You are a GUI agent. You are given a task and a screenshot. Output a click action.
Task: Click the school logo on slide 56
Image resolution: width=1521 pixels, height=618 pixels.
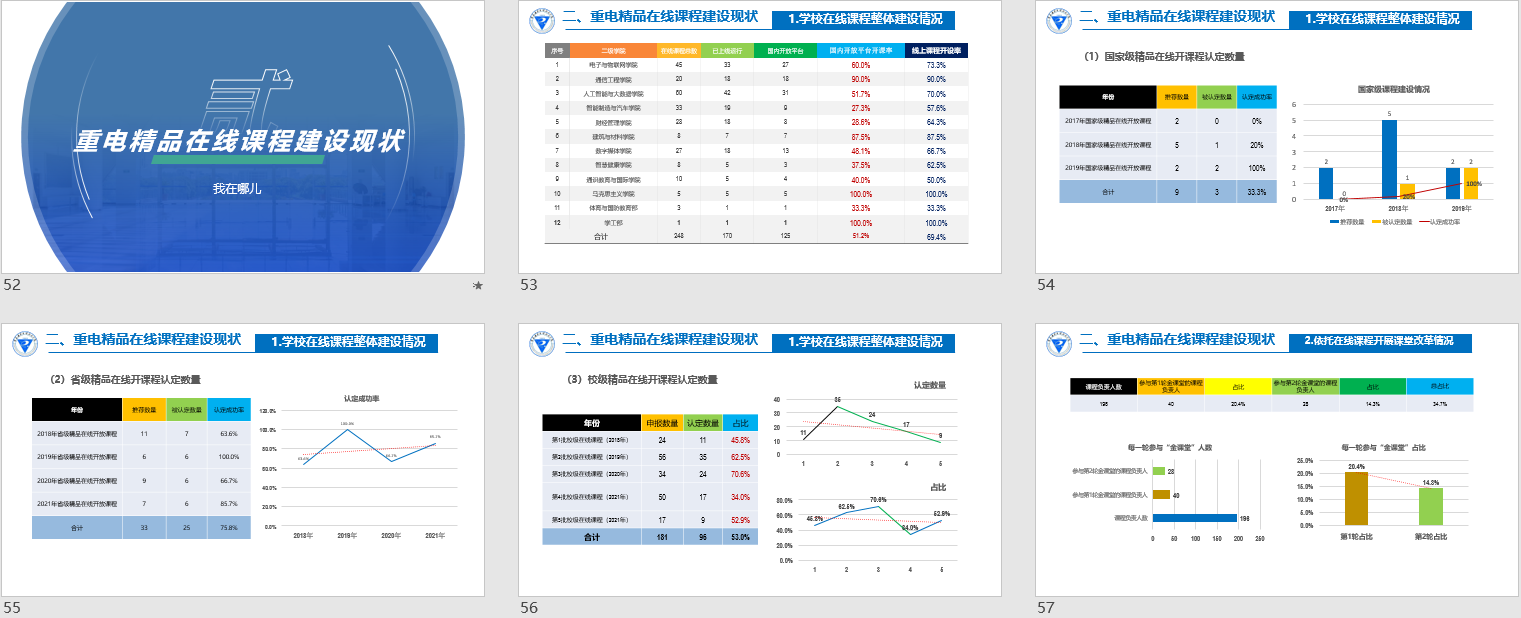(x=541, y=344)
